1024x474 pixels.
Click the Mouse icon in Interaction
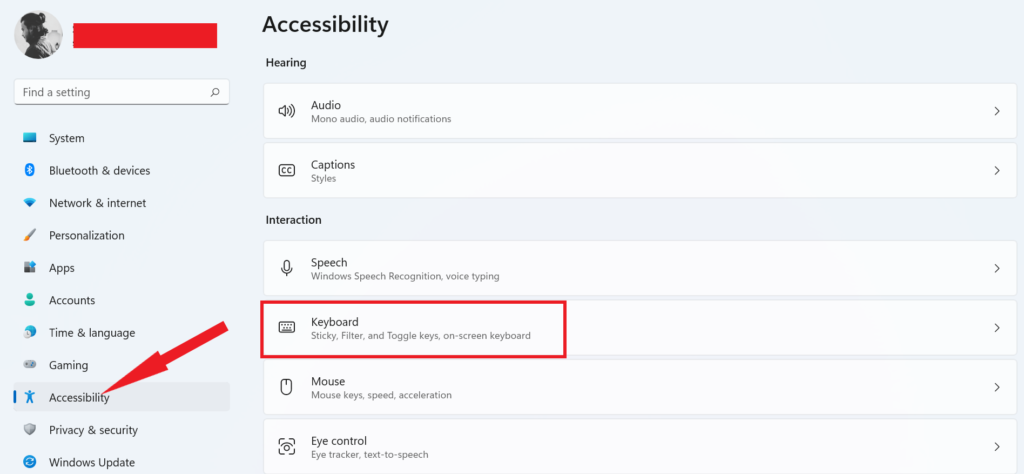click(x=287, y=387)
